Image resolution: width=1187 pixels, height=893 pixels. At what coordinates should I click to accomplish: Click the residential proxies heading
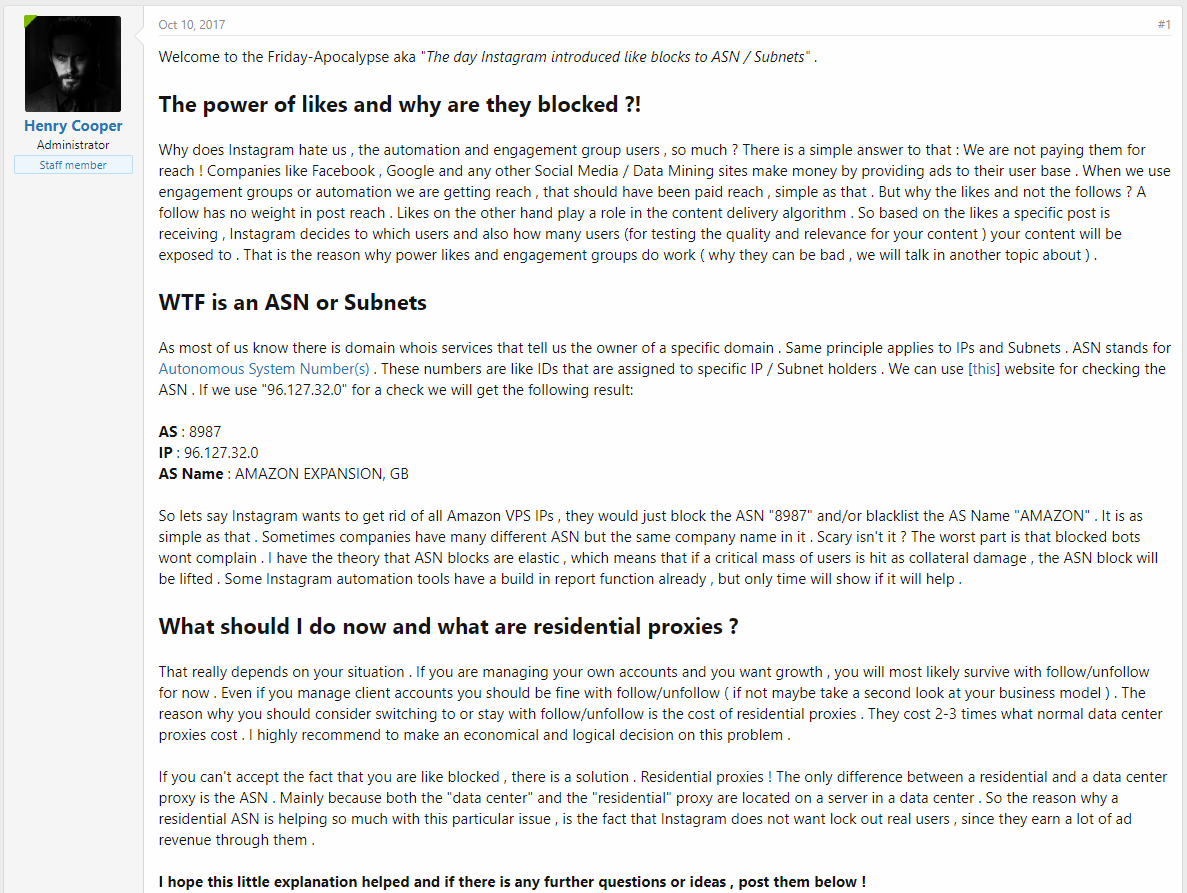tap(448, 627)
